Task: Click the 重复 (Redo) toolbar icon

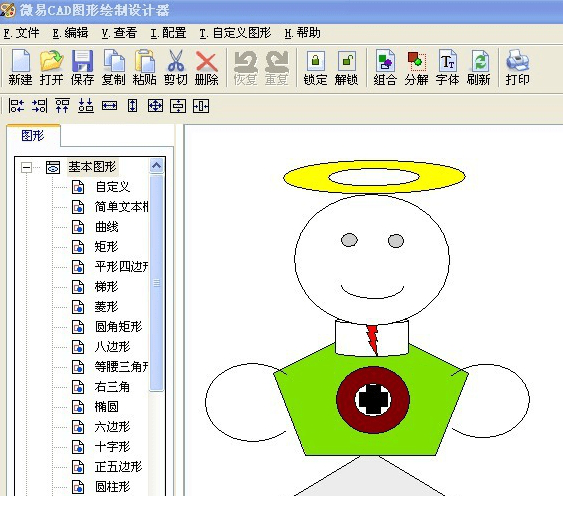Action: (x=276, y=67)
